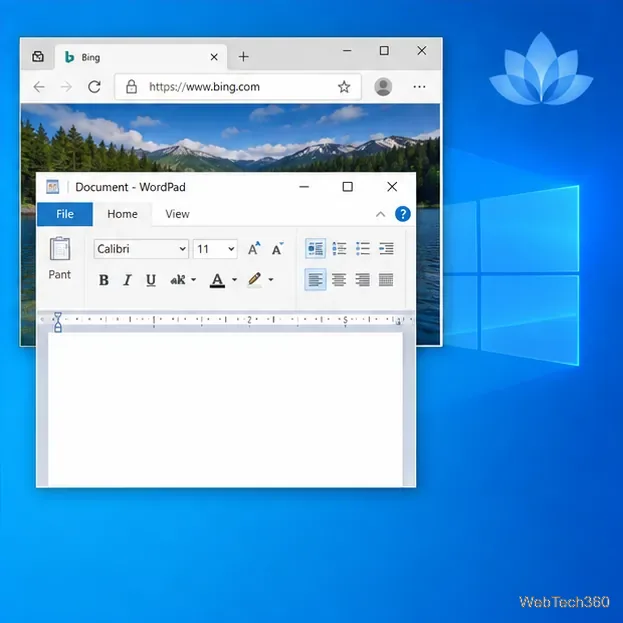Go back in the browser
This screenshot has height=623, width=623.
pos(39,87)
